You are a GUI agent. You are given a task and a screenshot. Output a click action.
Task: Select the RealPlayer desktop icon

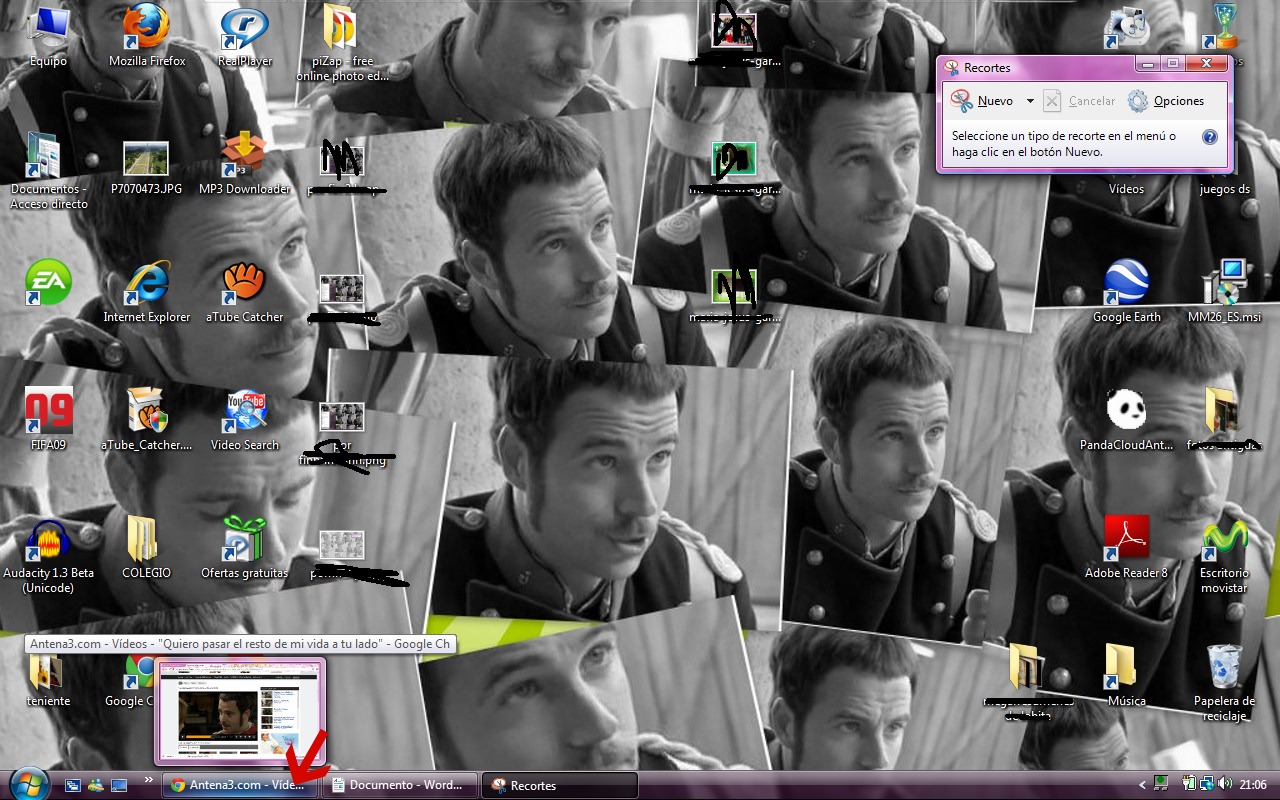(244, 28)
